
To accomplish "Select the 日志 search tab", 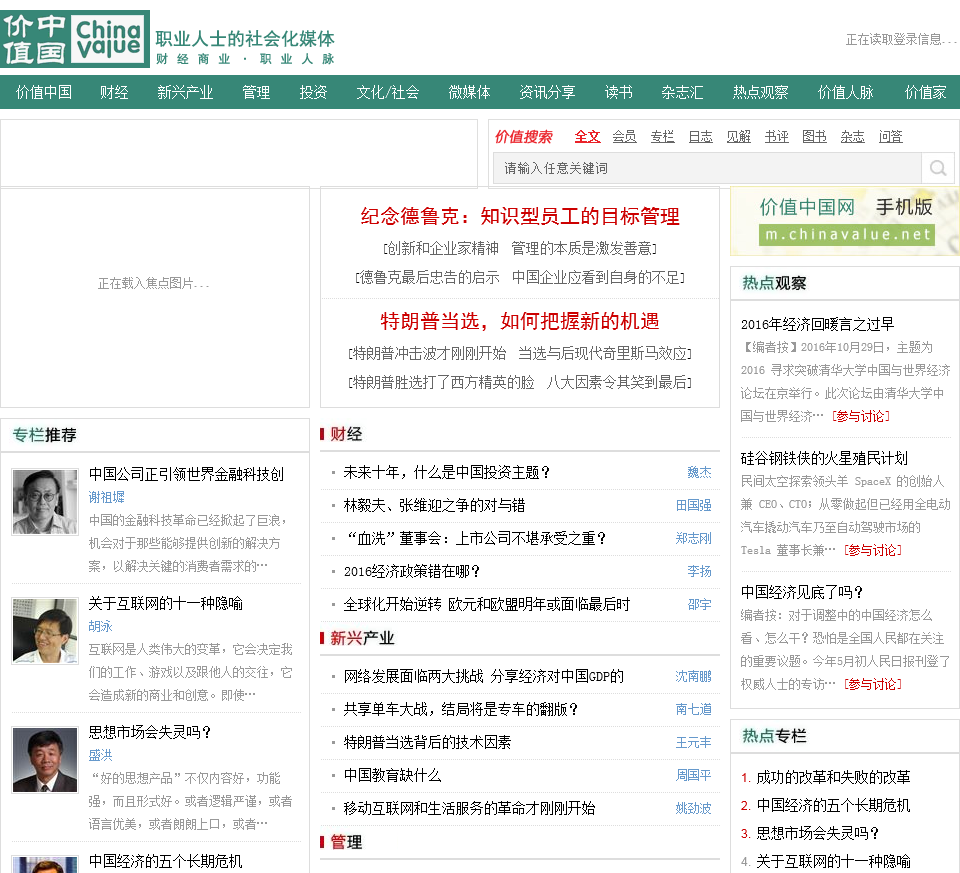I will (700, 137).
